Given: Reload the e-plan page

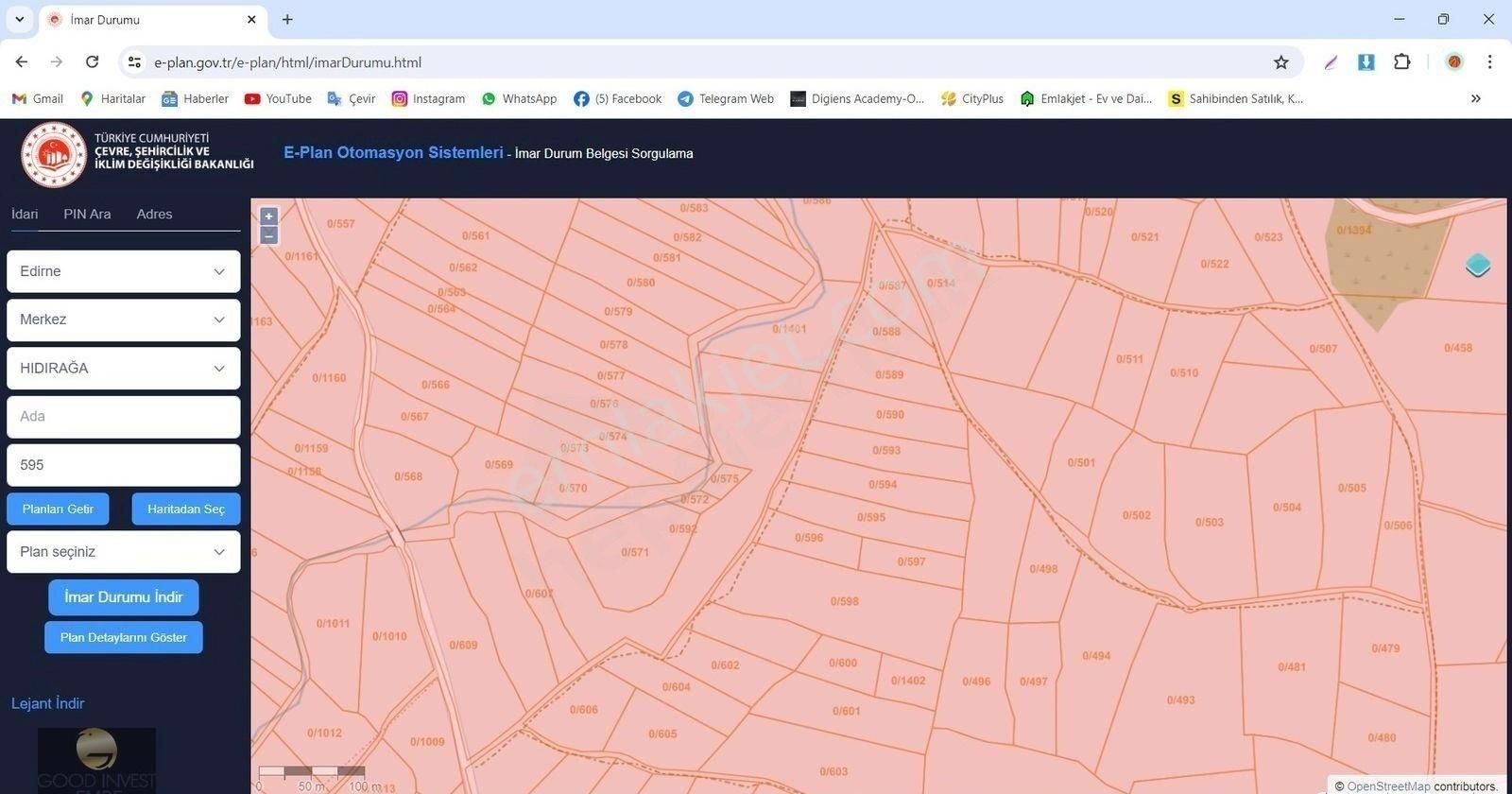Looking at the screenshot, I should pyautogui.click(x=92, y=61).
